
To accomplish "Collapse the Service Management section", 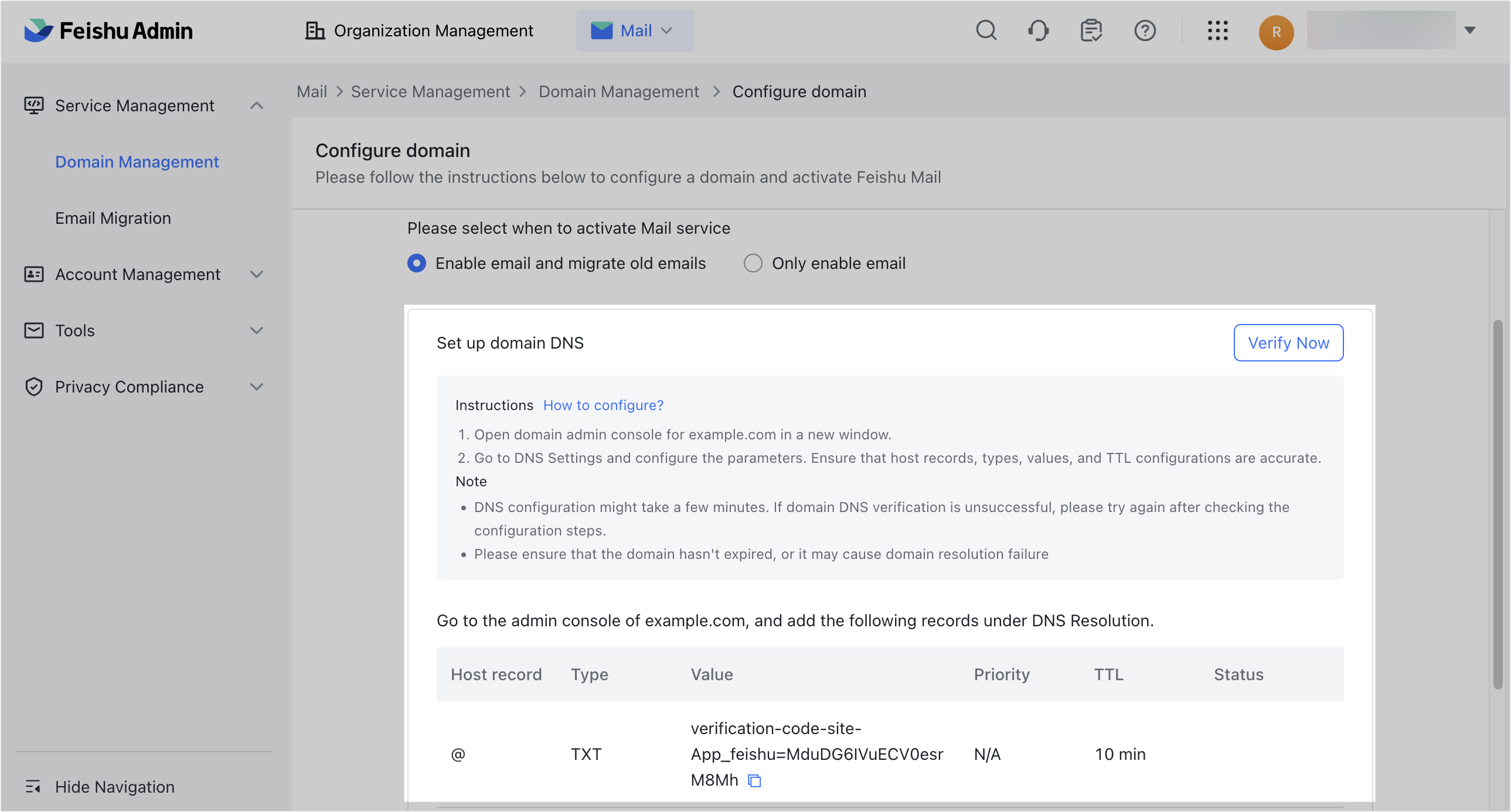I will tap(257, 105).
